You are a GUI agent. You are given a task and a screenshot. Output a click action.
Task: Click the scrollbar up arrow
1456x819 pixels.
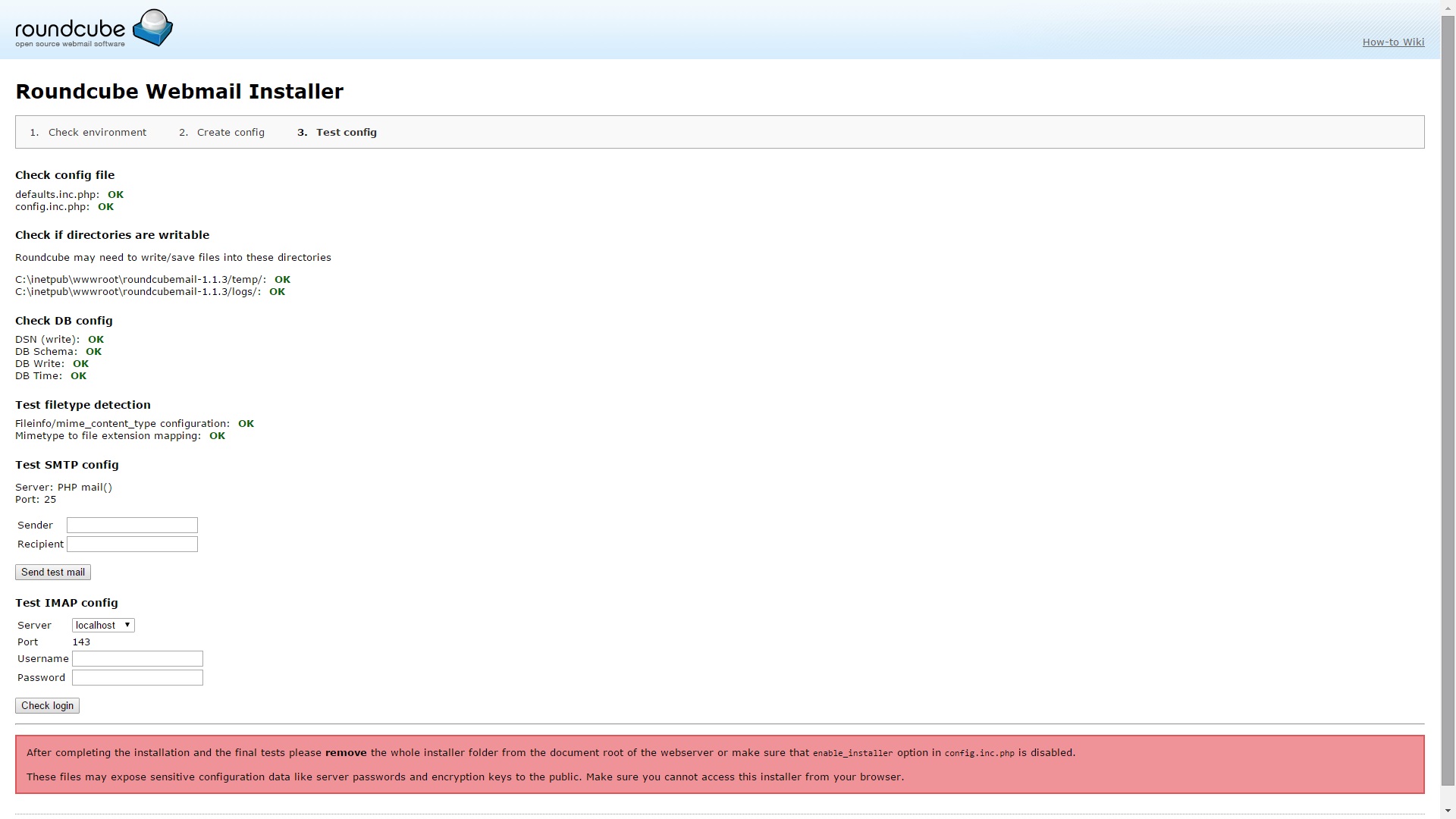[x=1448, y=7]
